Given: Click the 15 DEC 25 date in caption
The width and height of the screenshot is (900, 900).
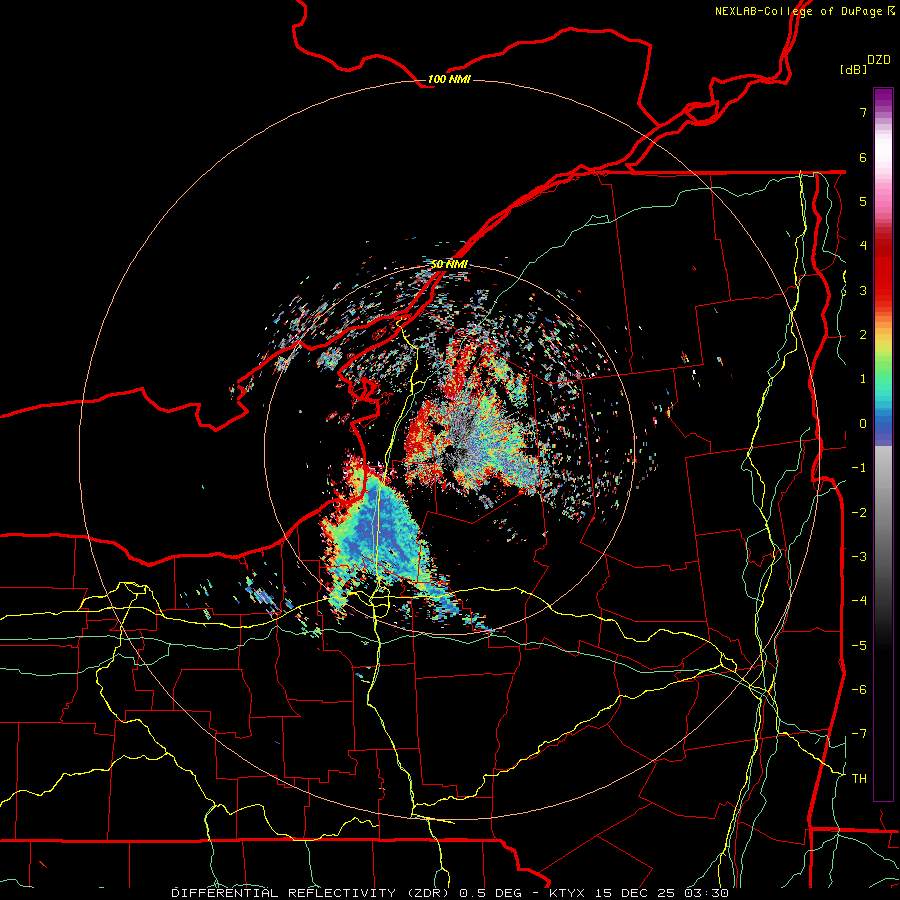Looking at the screenshot, I should pos(634,893).
